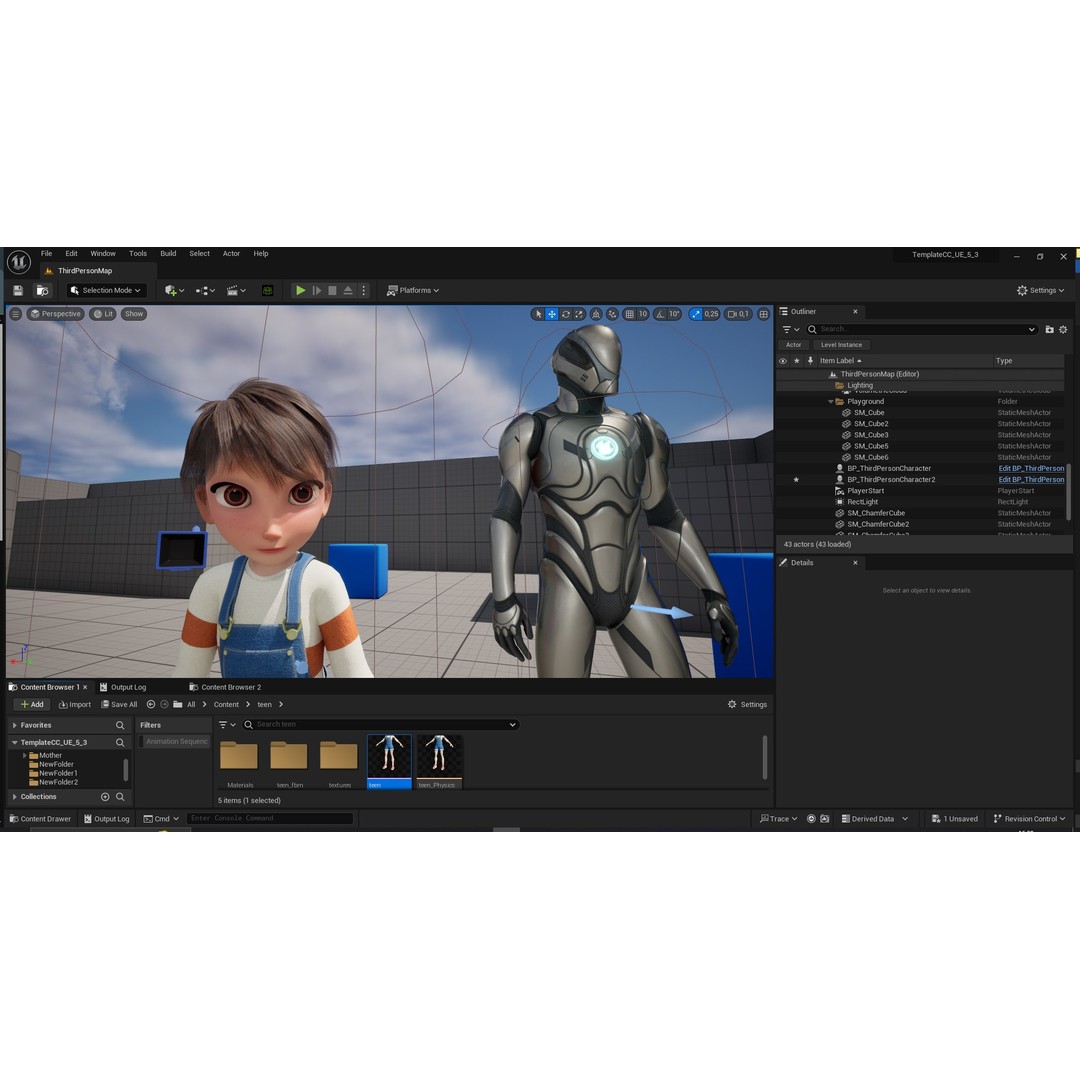Click the green Marketplace icon in toolbar
Viewport: 1080px width, 1080px height.
coord(267,291)
